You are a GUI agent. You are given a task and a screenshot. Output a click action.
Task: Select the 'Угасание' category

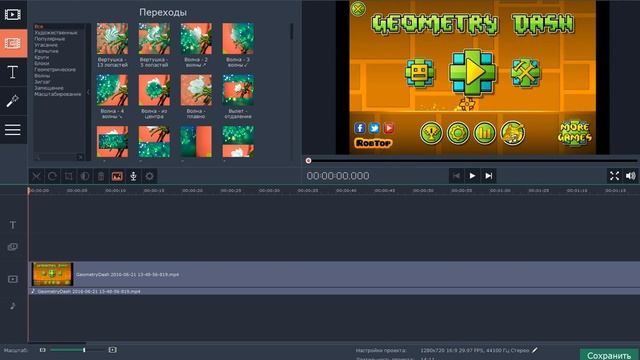pos(46,45)
